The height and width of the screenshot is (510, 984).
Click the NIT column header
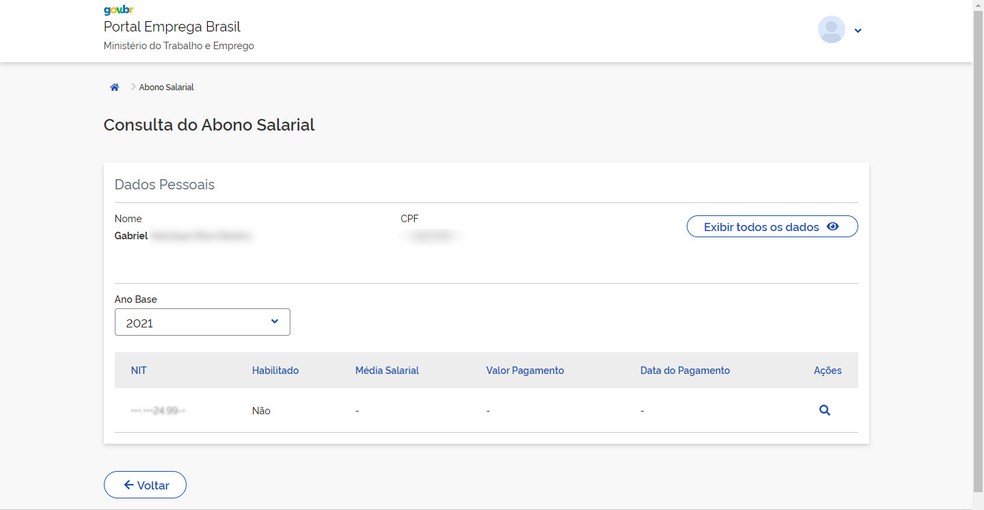[139, 370]
